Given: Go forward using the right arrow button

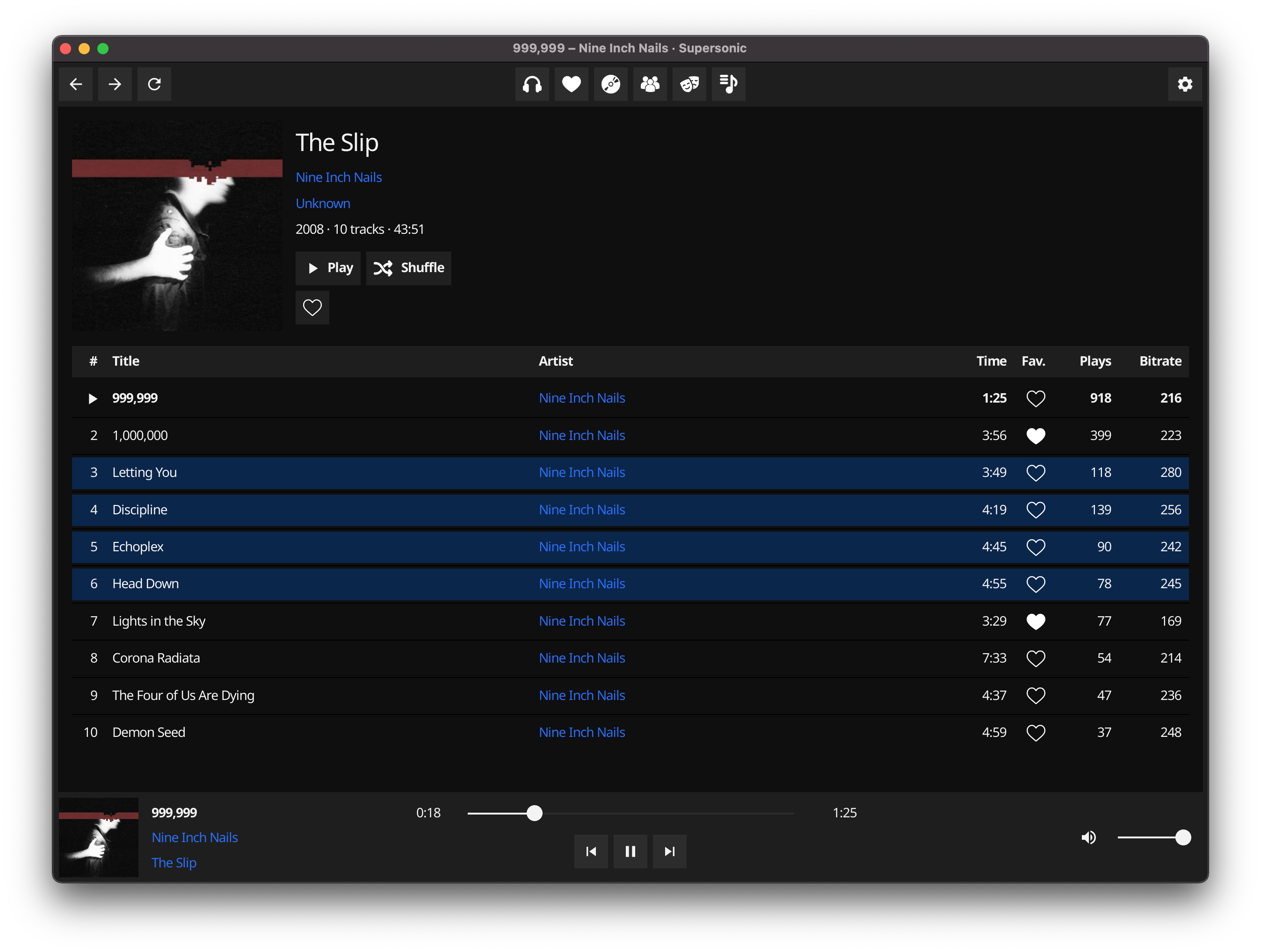Looking at the screenshot, I should pyautogui.click(x=115, y=84).
